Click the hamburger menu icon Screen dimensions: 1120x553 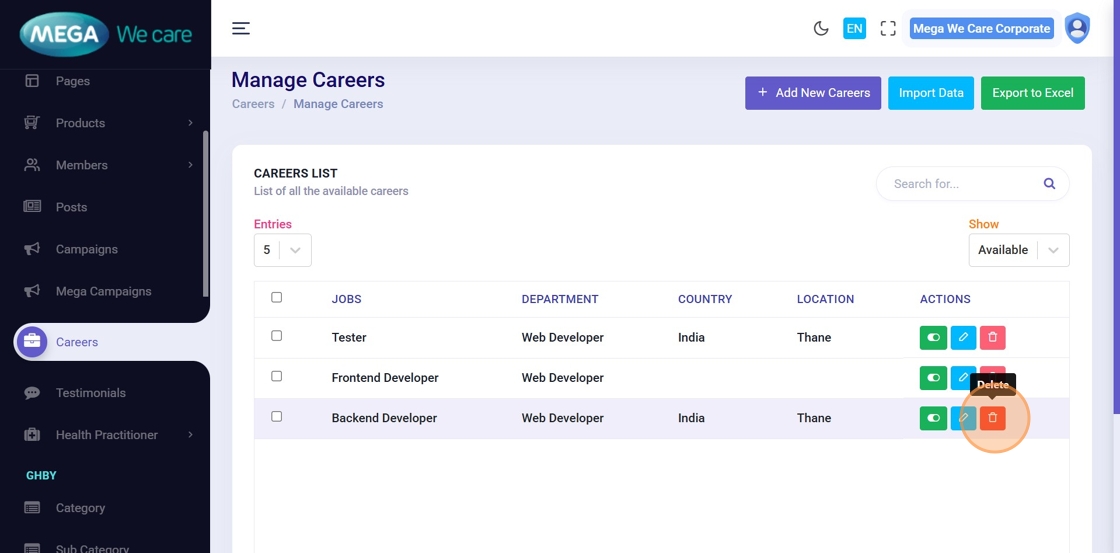(x=241, y=28)
